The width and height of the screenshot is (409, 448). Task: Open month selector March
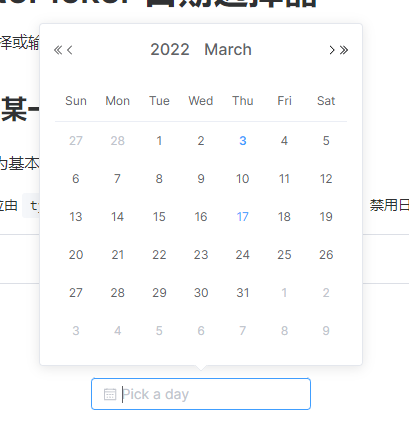228,50
